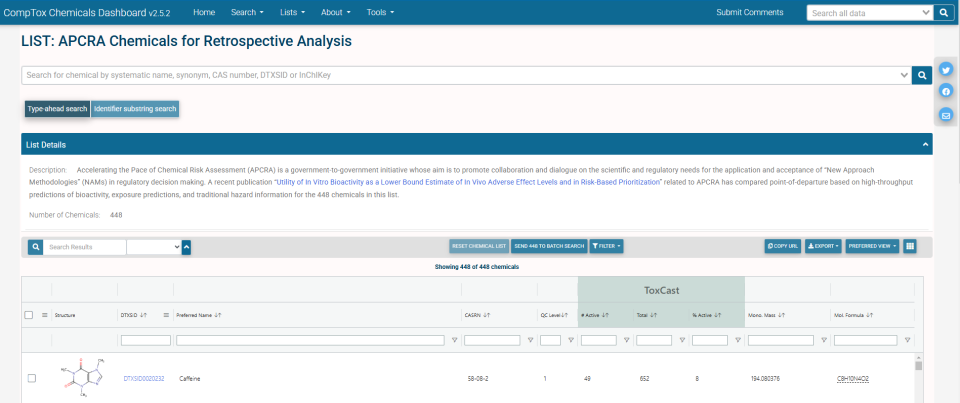
Task: Click the CASRN filter input field
Action: (x=492, y=340)
